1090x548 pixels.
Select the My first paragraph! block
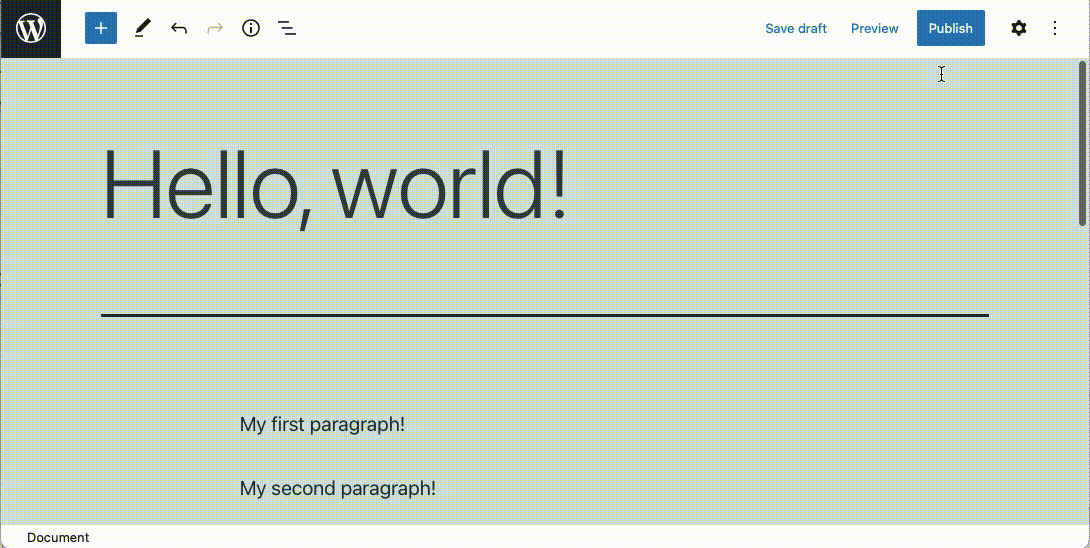tap(322, 424)
